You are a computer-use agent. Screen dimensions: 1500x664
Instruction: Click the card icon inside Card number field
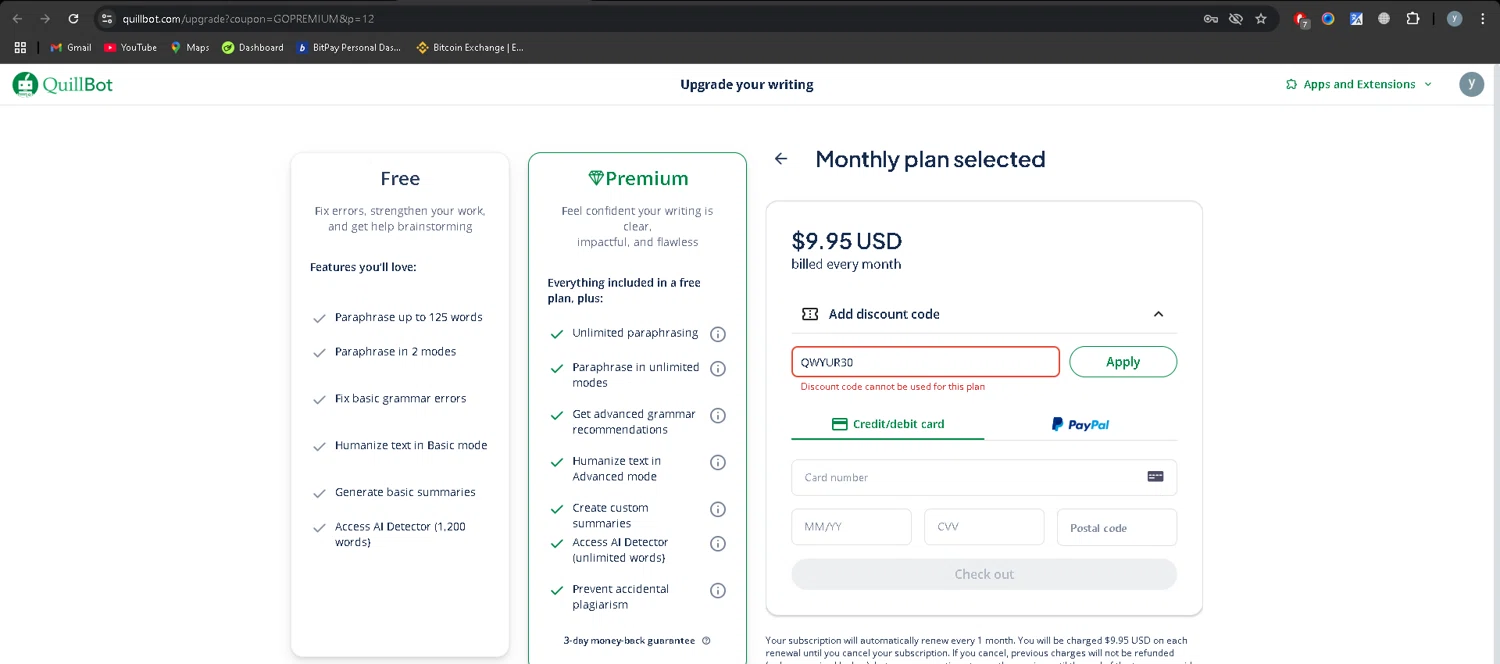click(x=1155, y=477)
